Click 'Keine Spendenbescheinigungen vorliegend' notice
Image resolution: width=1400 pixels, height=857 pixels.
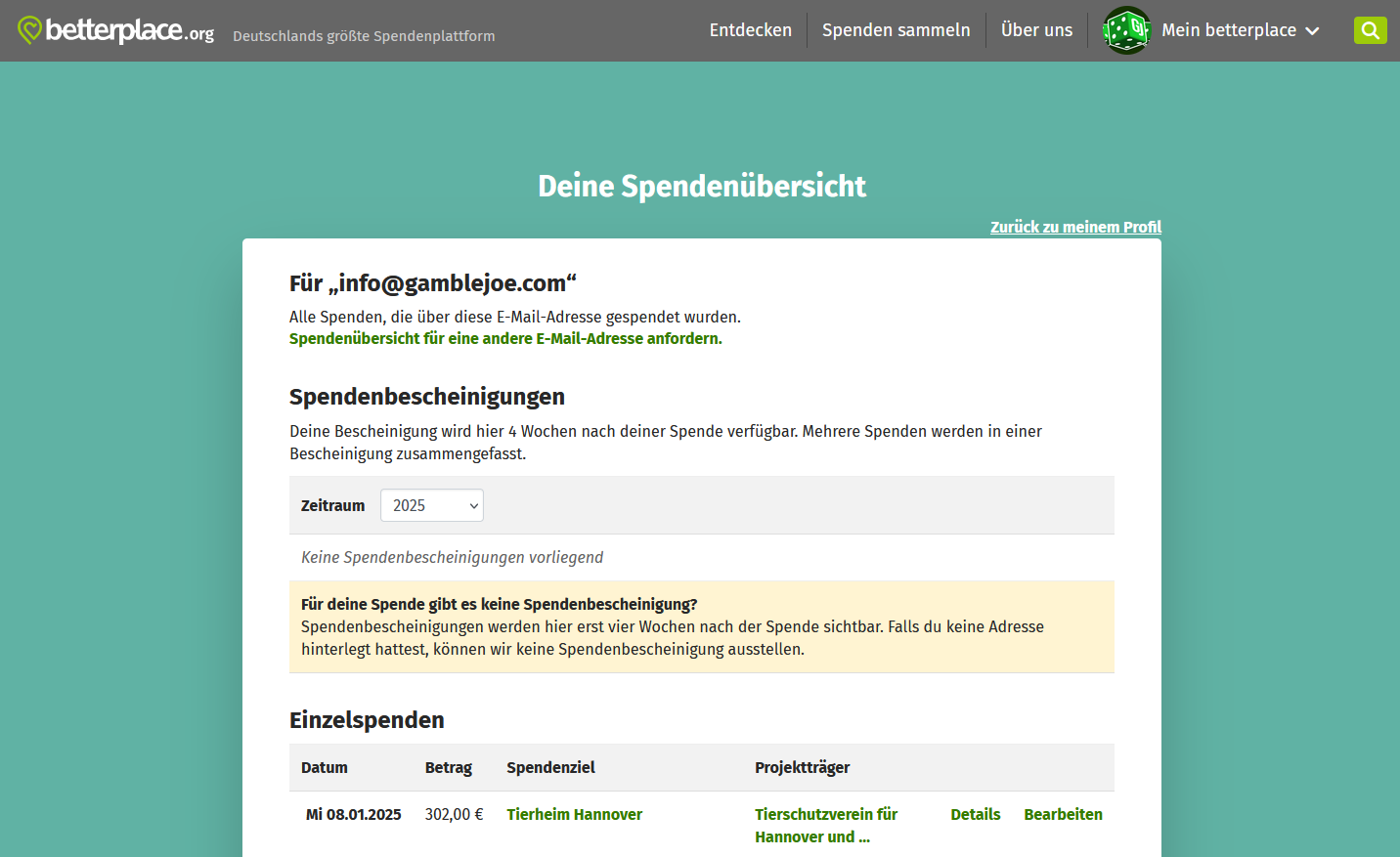pos(452,558)
